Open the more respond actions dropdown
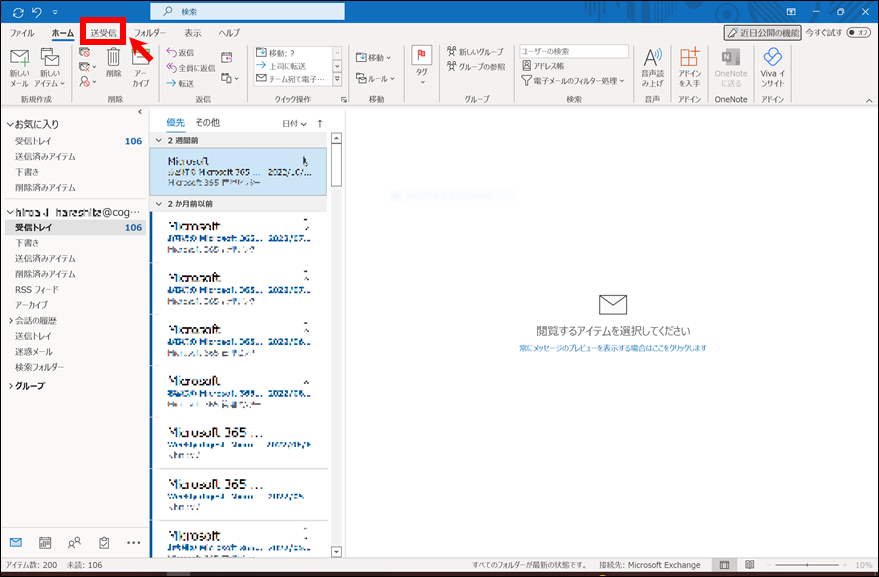Viewport: 879px width, 577px height. (229, 78)
